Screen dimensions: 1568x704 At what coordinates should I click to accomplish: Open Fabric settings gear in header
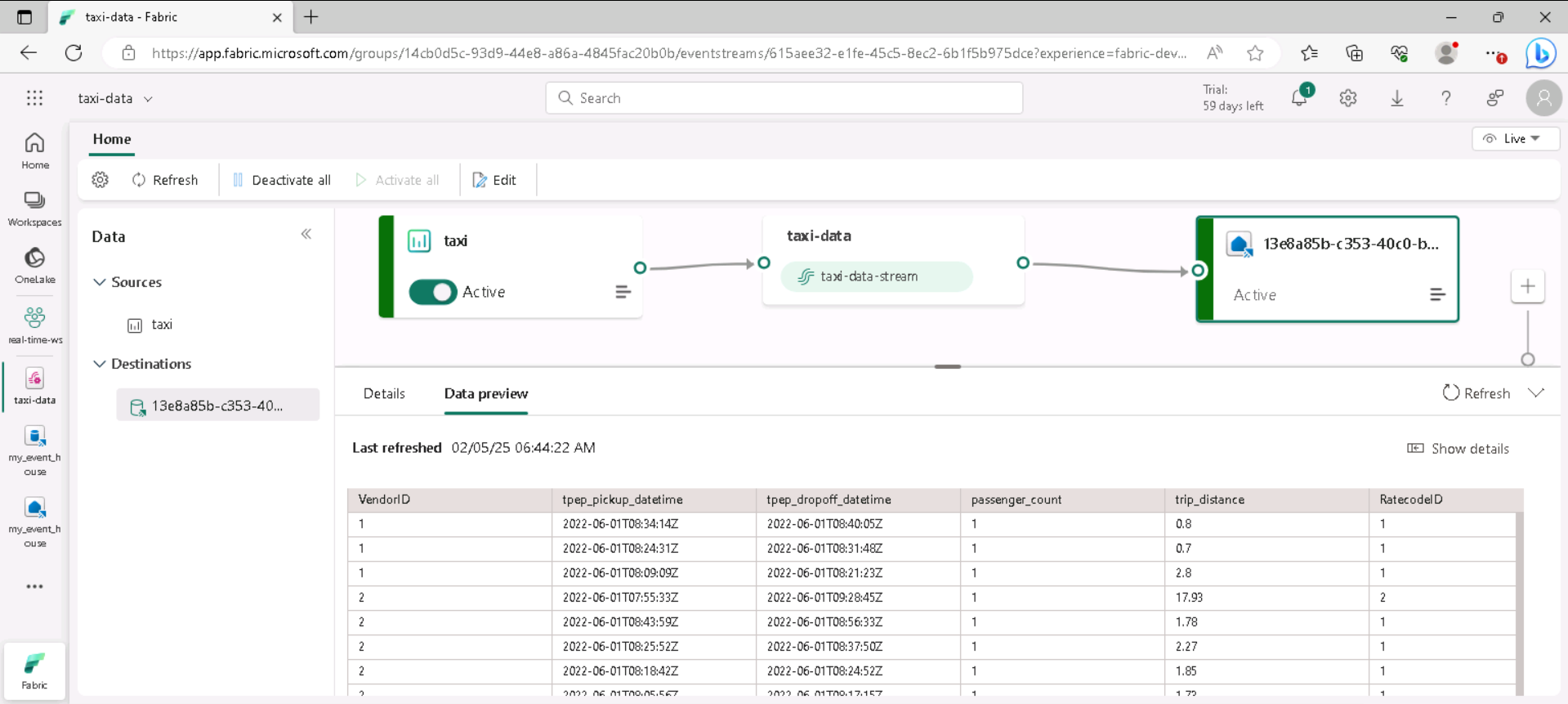[x=1348, y=98]
